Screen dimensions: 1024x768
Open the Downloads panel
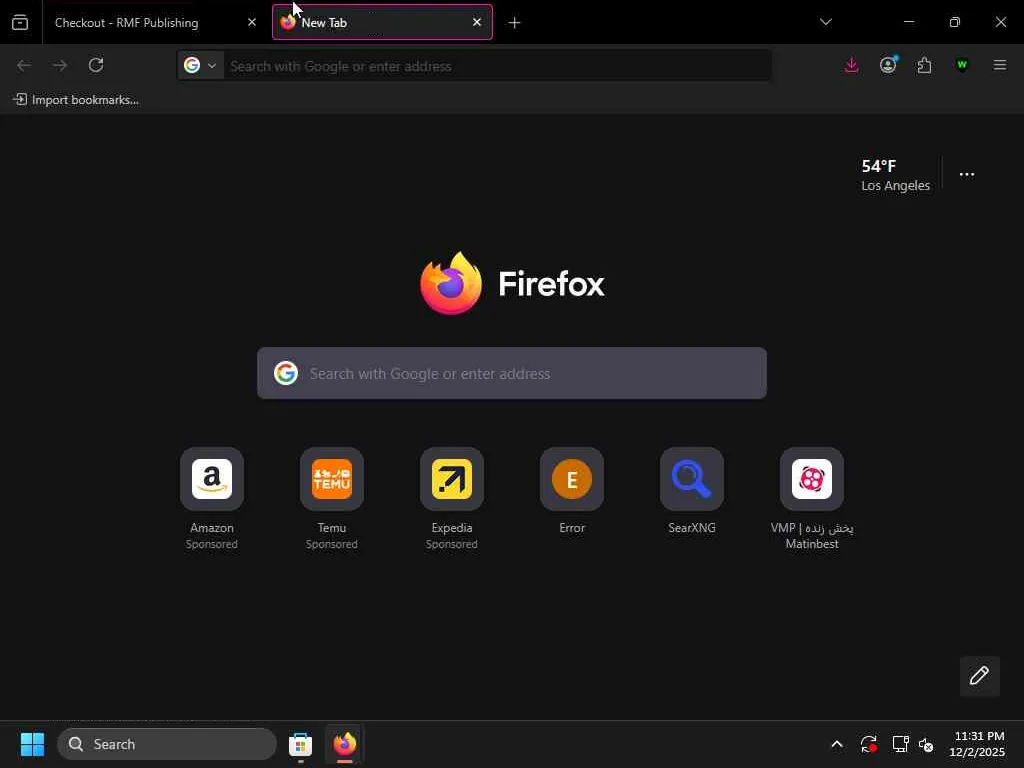click(852, 65)
